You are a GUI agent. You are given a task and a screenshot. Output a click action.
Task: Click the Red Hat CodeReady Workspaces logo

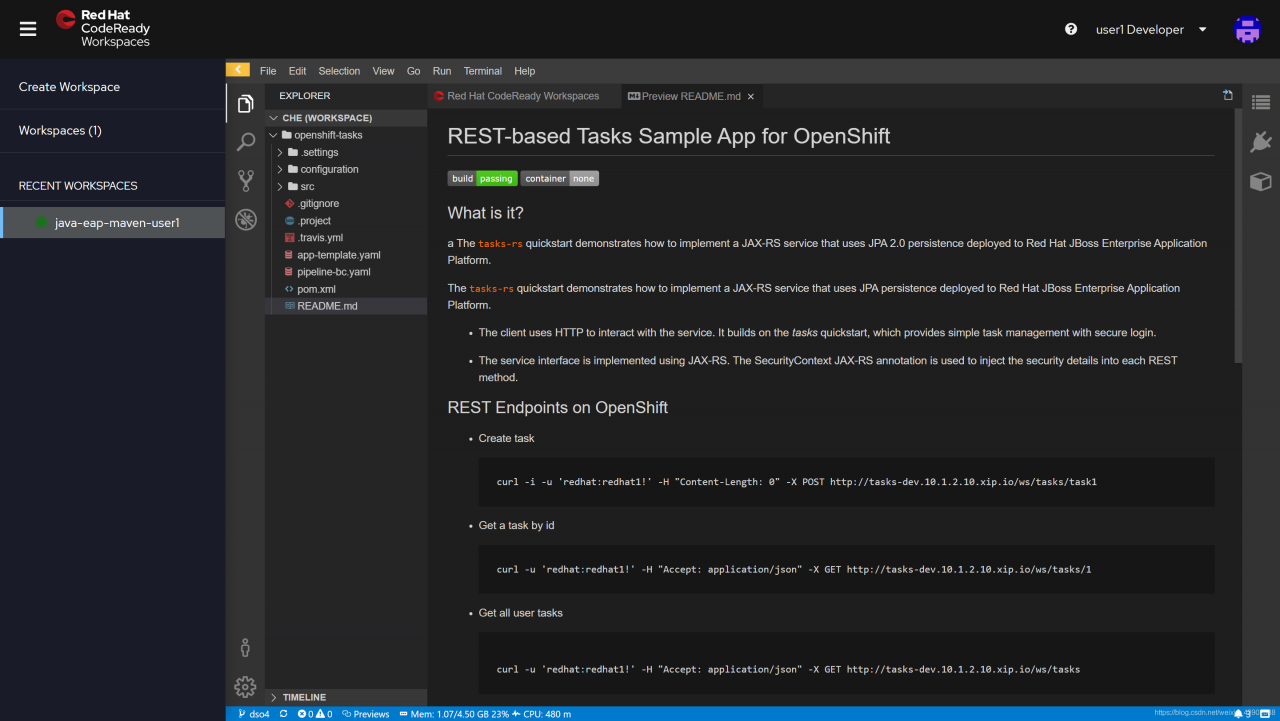[x=103, y=29]
